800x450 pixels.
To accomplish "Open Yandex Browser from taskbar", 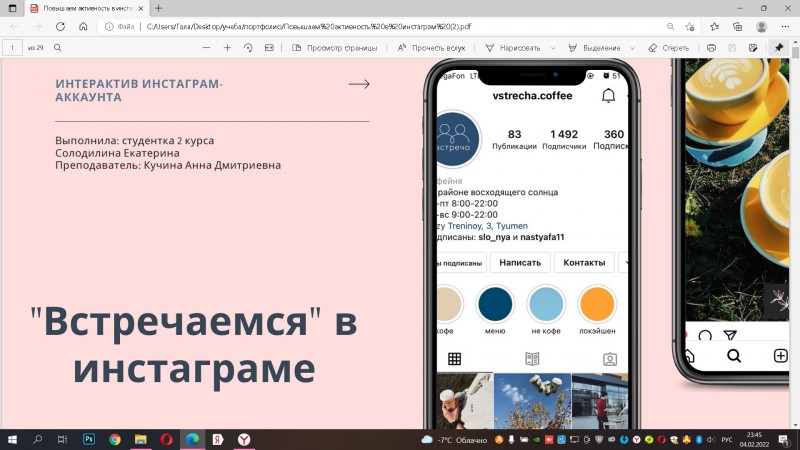I will (x=244, y=439).
